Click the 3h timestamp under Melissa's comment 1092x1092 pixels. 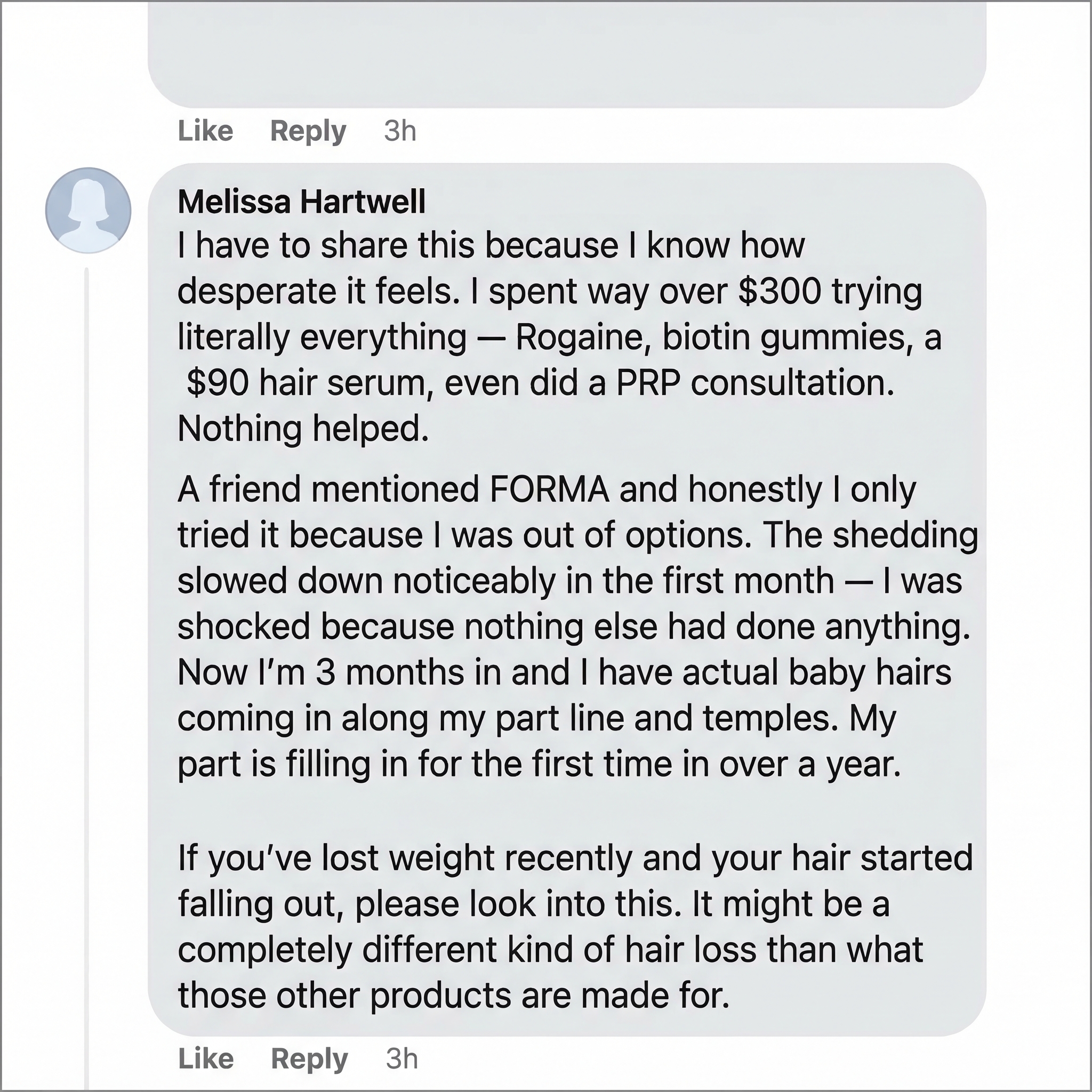point(403,1058)
